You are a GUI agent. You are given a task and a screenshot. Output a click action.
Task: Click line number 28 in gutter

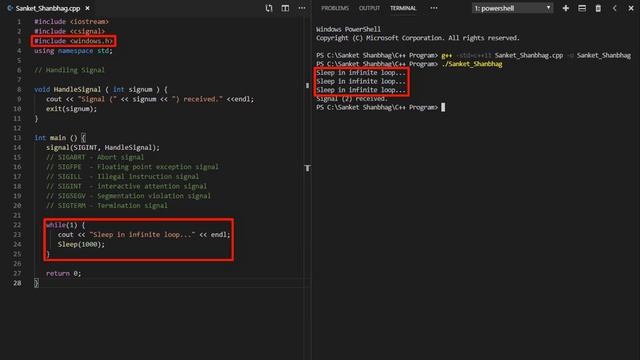pyautogui.click(x=17, y=283)
